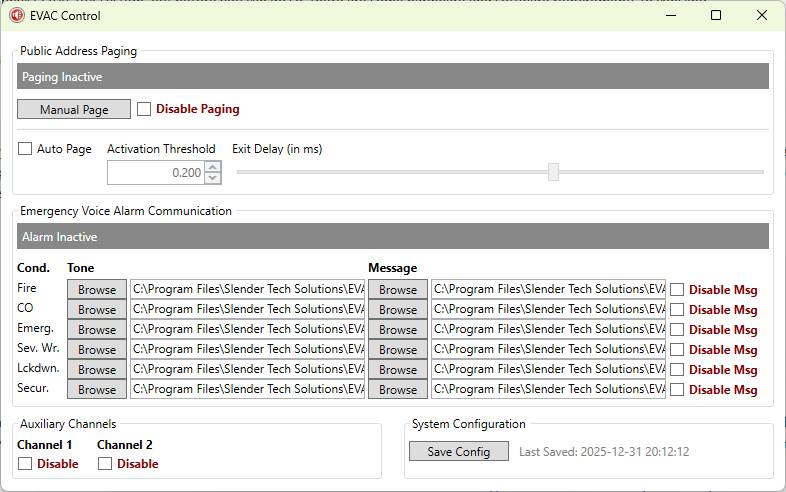The width and height of the screenshot is (786, 492).
Task: Click the Manual Page button
Action: tap(74, 109)
